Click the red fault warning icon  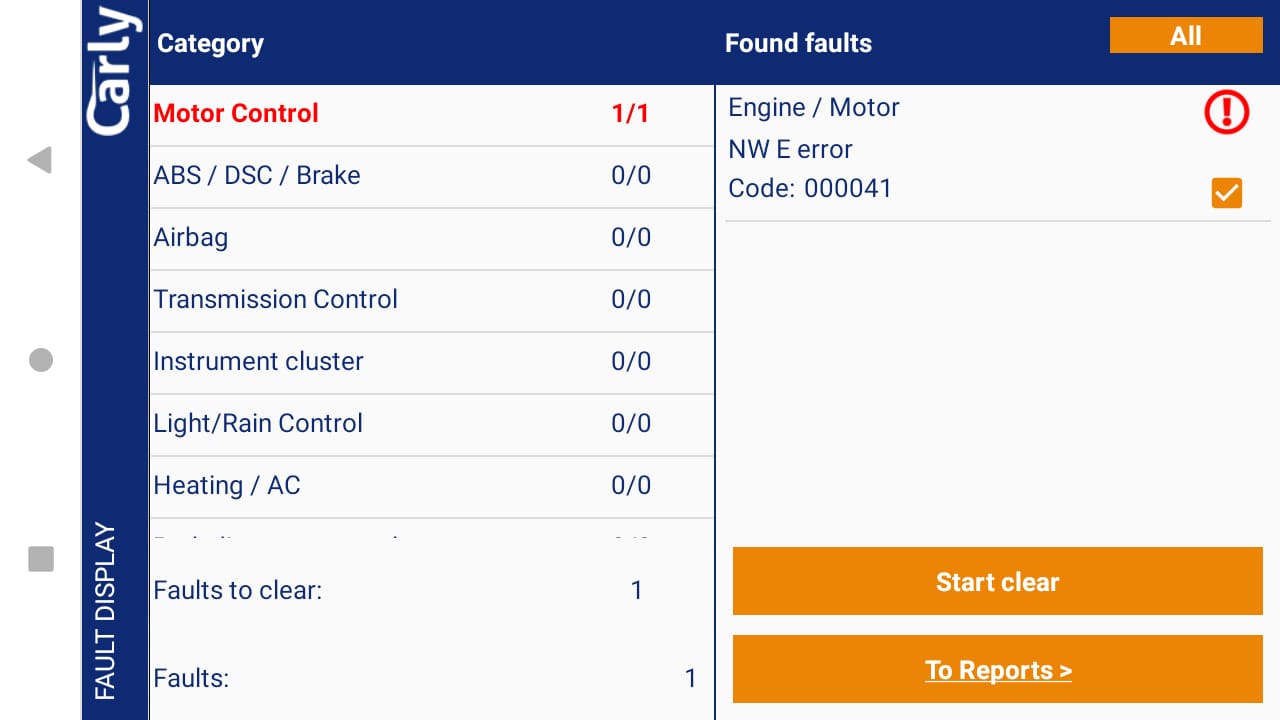[x=1226, y=112]
